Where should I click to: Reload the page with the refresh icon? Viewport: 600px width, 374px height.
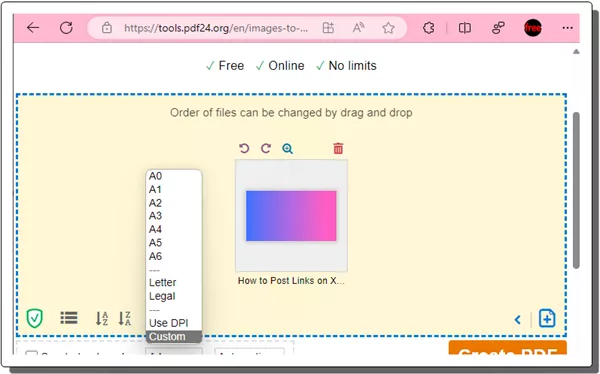[66, 28]
